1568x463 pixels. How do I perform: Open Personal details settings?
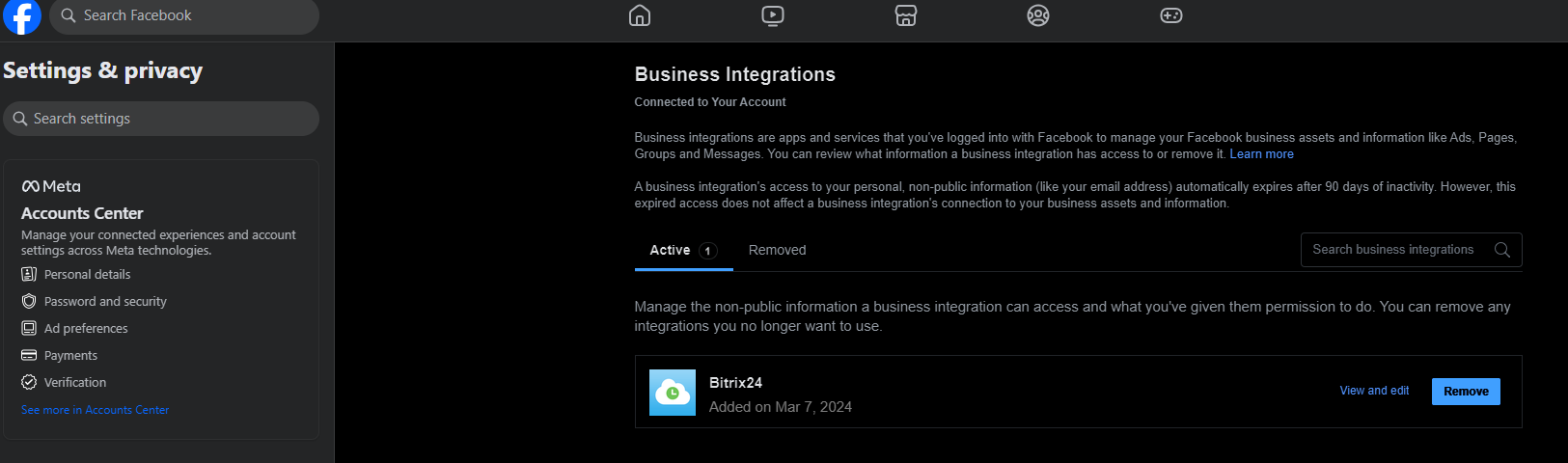click(x=87, y=275)
